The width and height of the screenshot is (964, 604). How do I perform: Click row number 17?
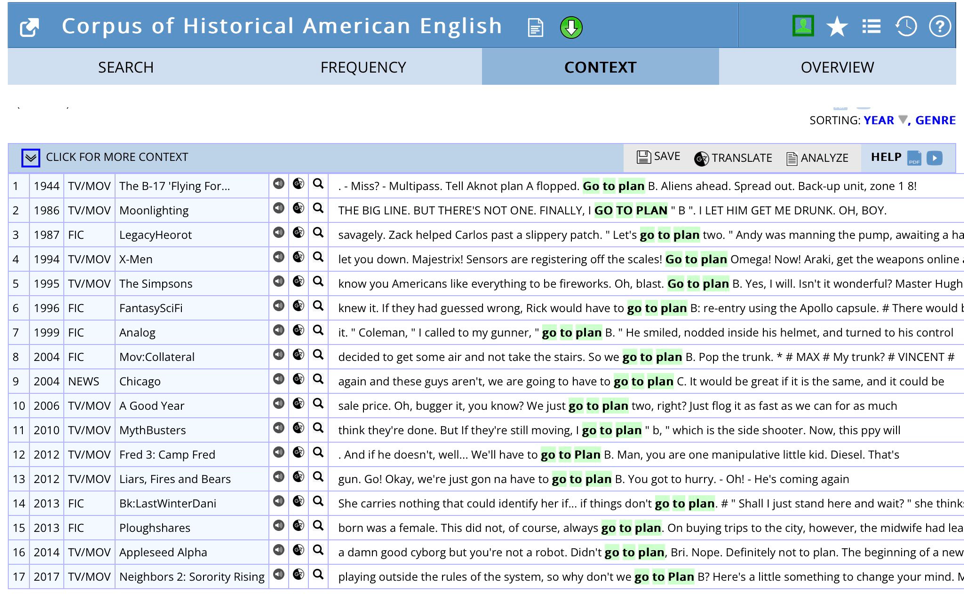(19, 577)
